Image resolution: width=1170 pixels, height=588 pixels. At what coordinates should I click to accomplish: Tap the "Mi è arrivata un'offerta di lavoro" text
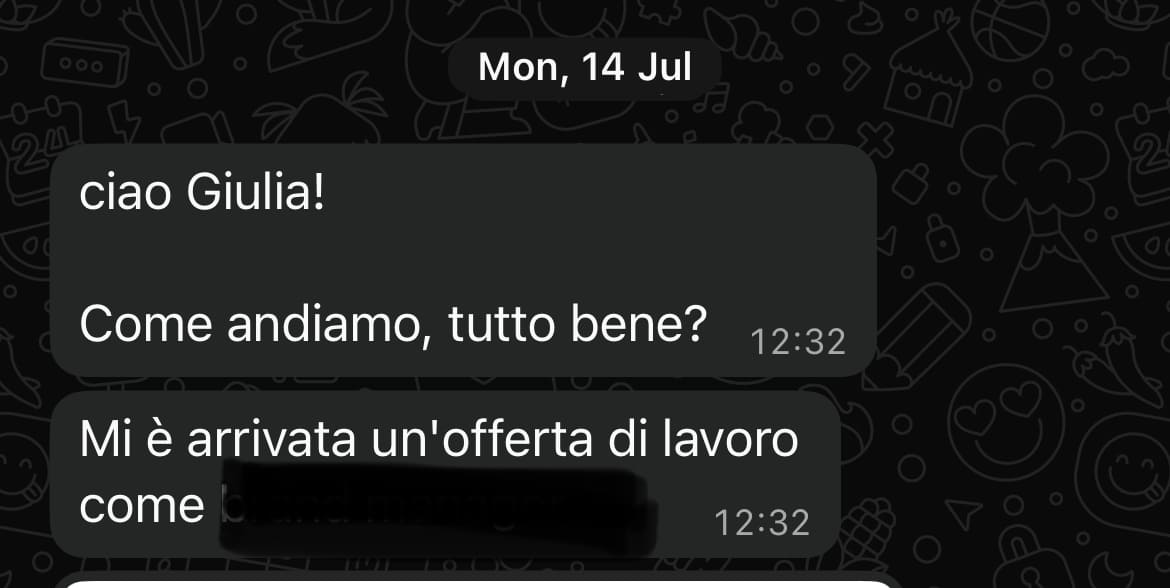pos(439,439)
